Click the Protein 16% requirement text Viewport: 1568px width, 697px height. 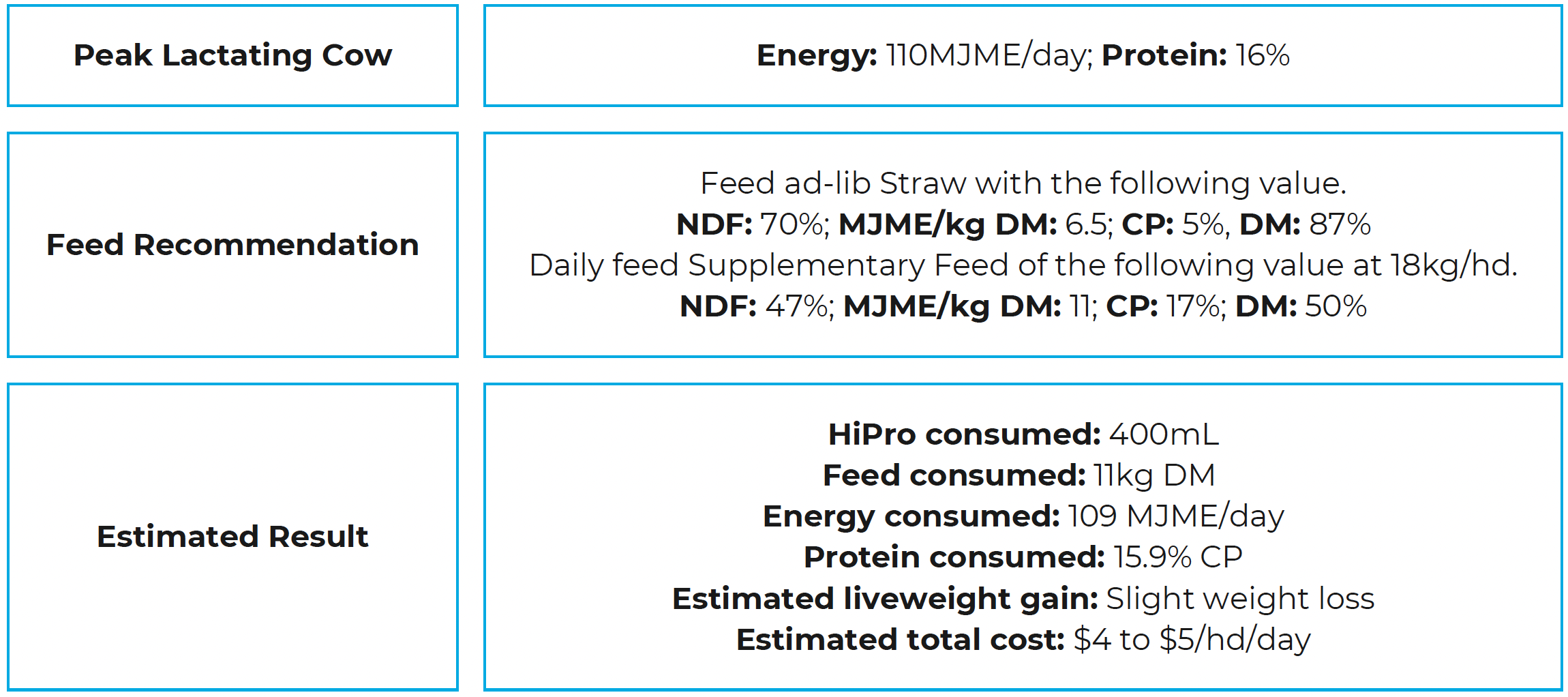coord(1195,55)
